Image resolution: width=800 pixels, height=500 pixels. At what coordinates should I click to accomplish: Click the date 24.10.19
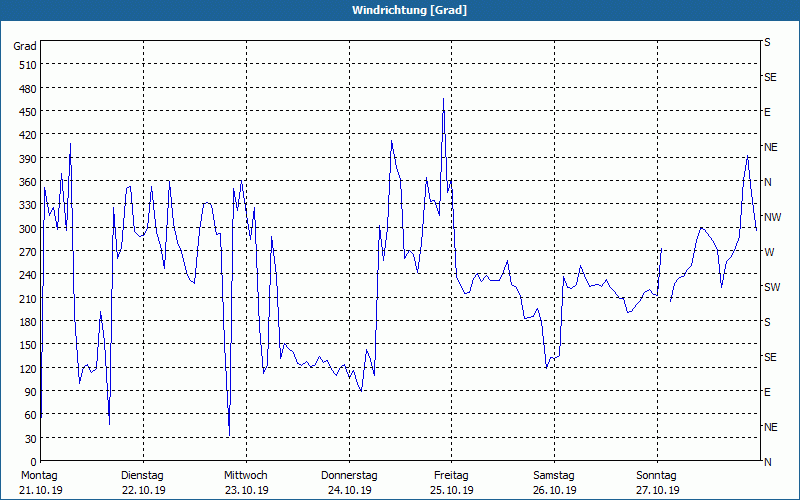coord(349,490)
